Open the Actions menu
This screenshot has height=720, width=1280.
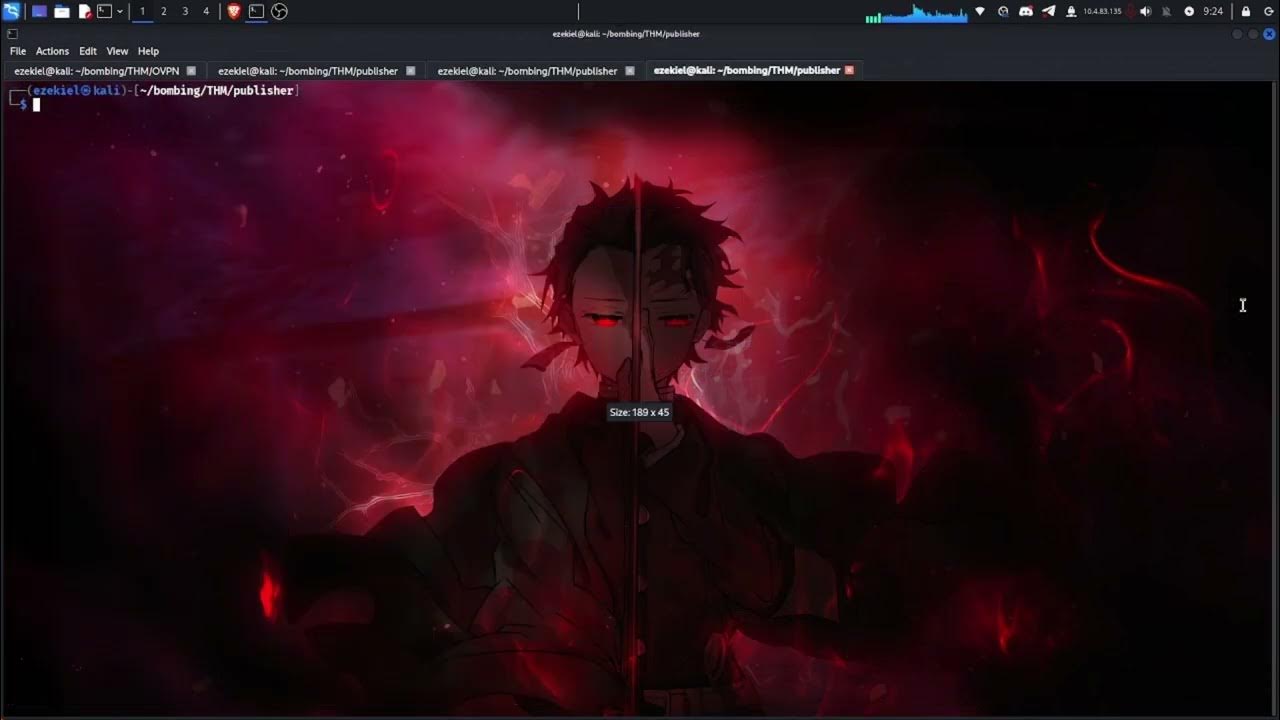coord(53,51)
